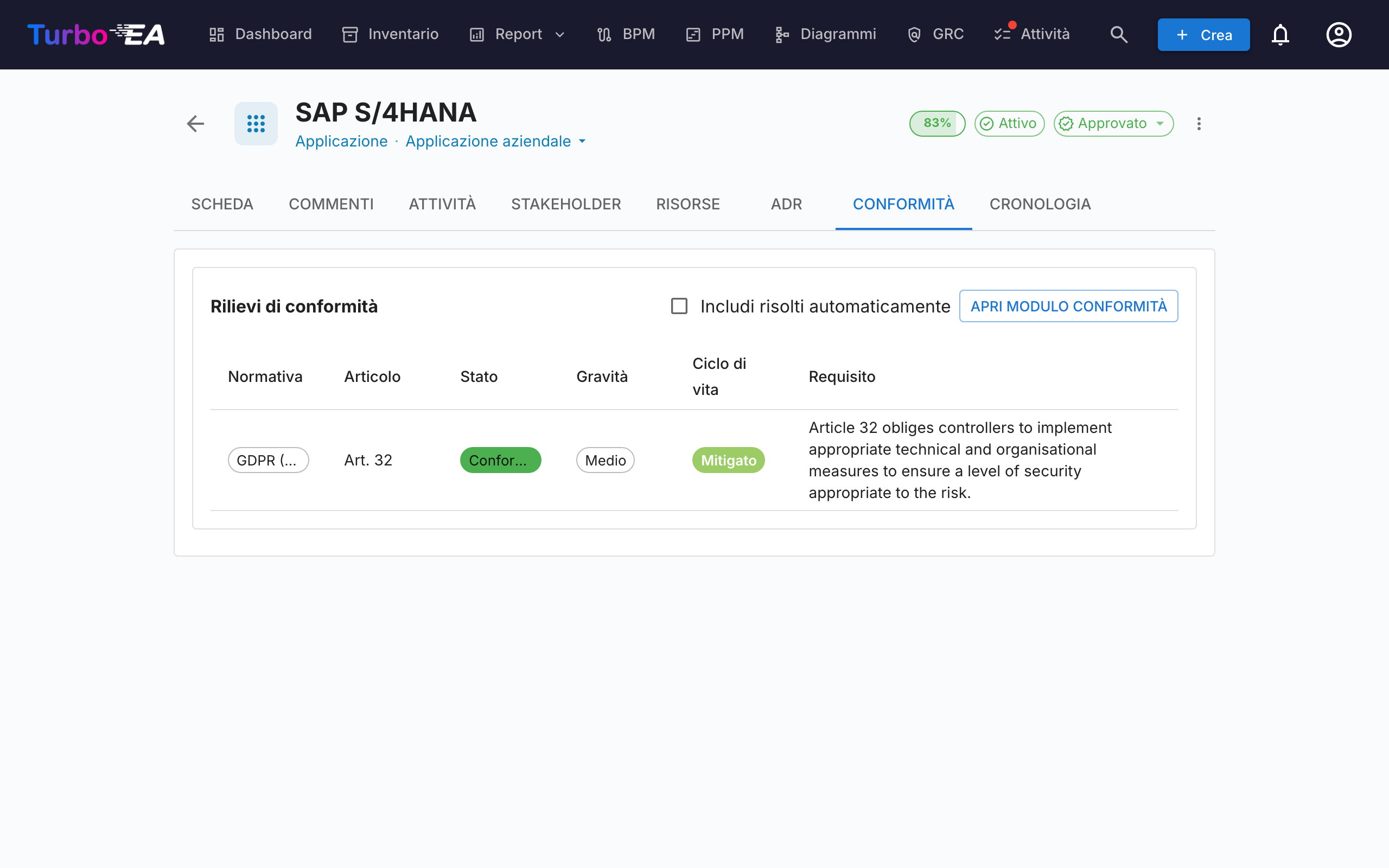Open the three-dot more options menu

(1199, 124)
